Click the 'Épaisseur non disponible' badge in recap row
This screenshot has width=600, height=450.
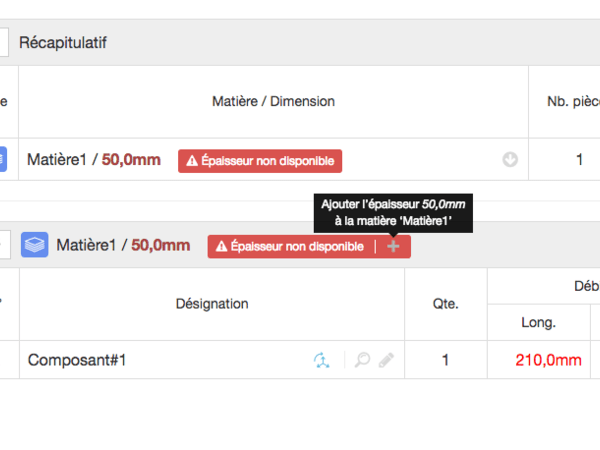260,160
